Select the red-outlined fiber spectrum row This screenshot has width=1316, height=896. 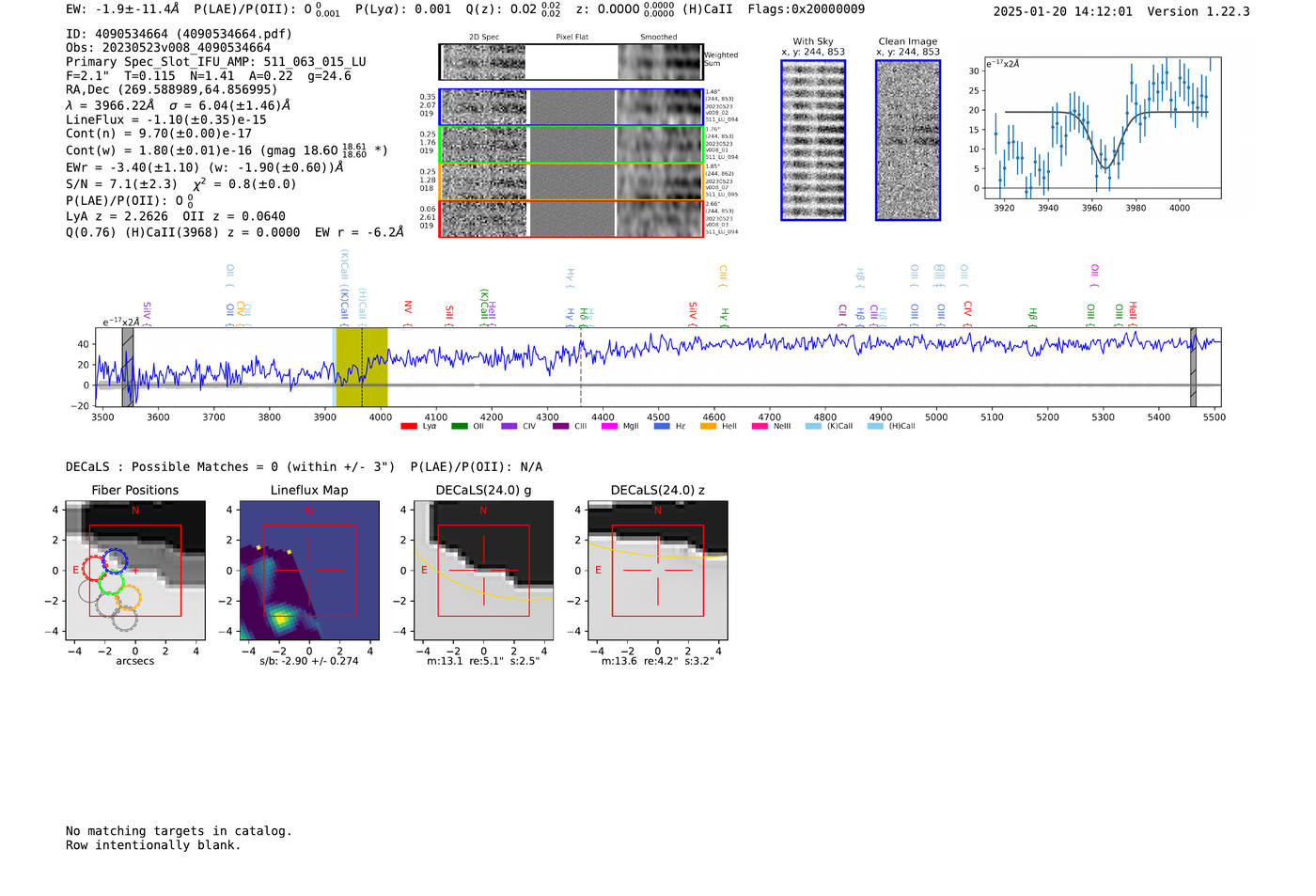[571, 219]
